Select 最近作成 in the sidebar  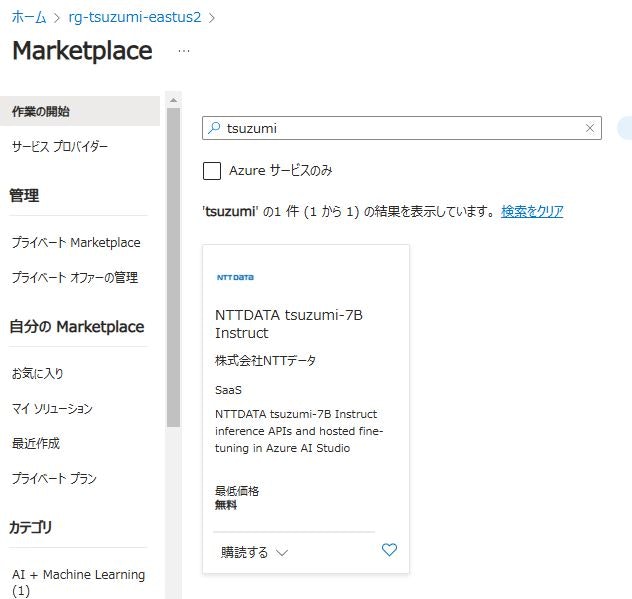coord(35,443)
